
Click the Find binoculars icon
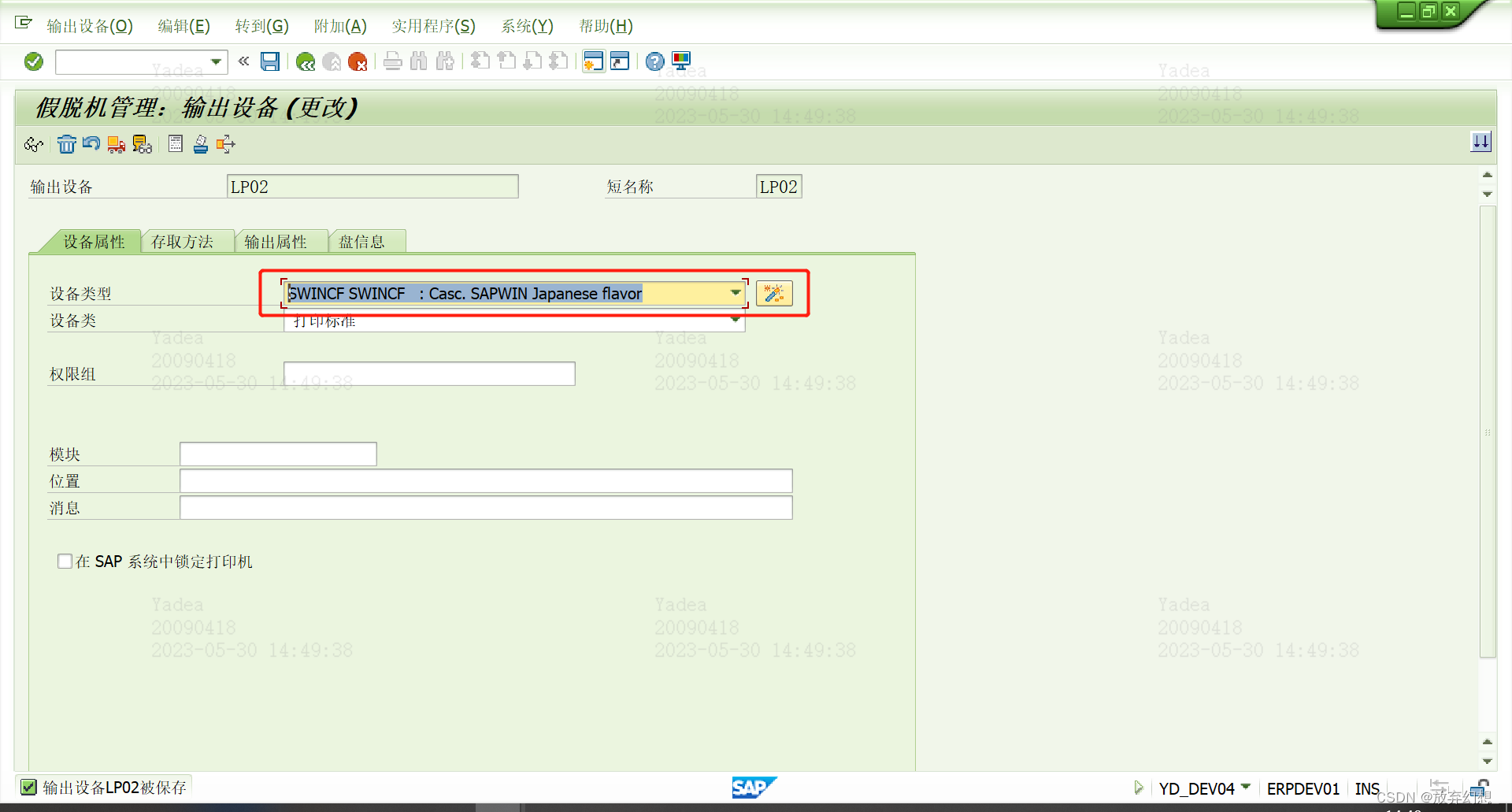tap(419, 61)
